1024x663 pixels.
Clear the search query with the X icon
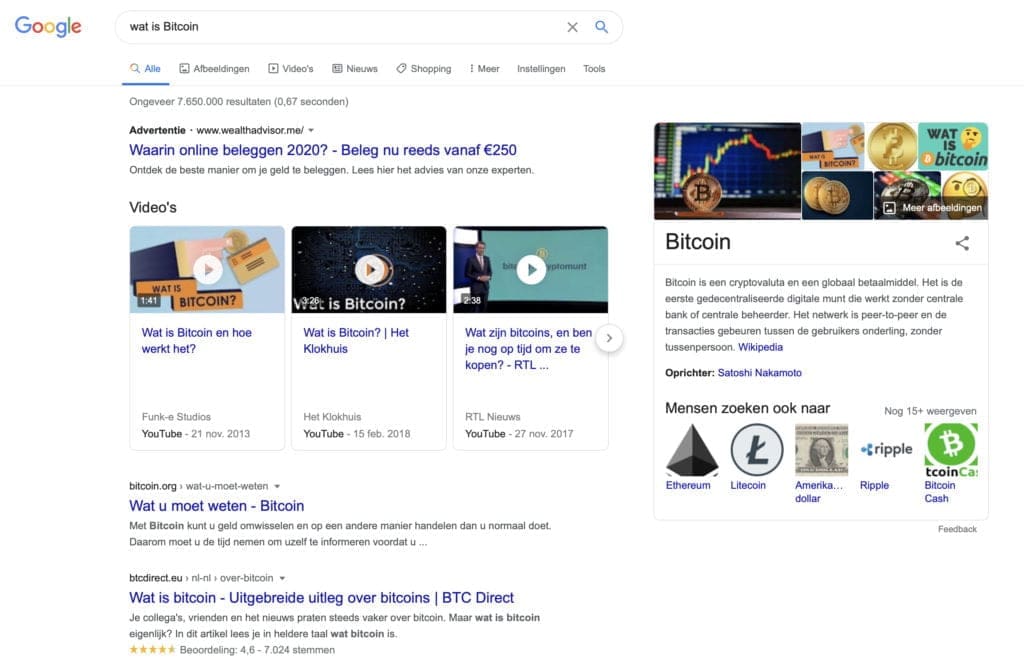click(x=572, y=27)
